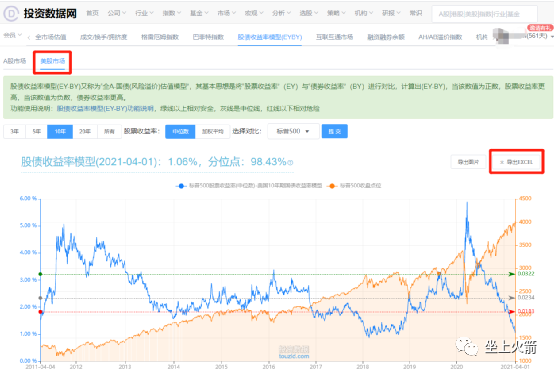Toggle the blue S&P 500 yield-spread legend marker
The height and width of the screenshot is (372, 554).
pos(181,186)
